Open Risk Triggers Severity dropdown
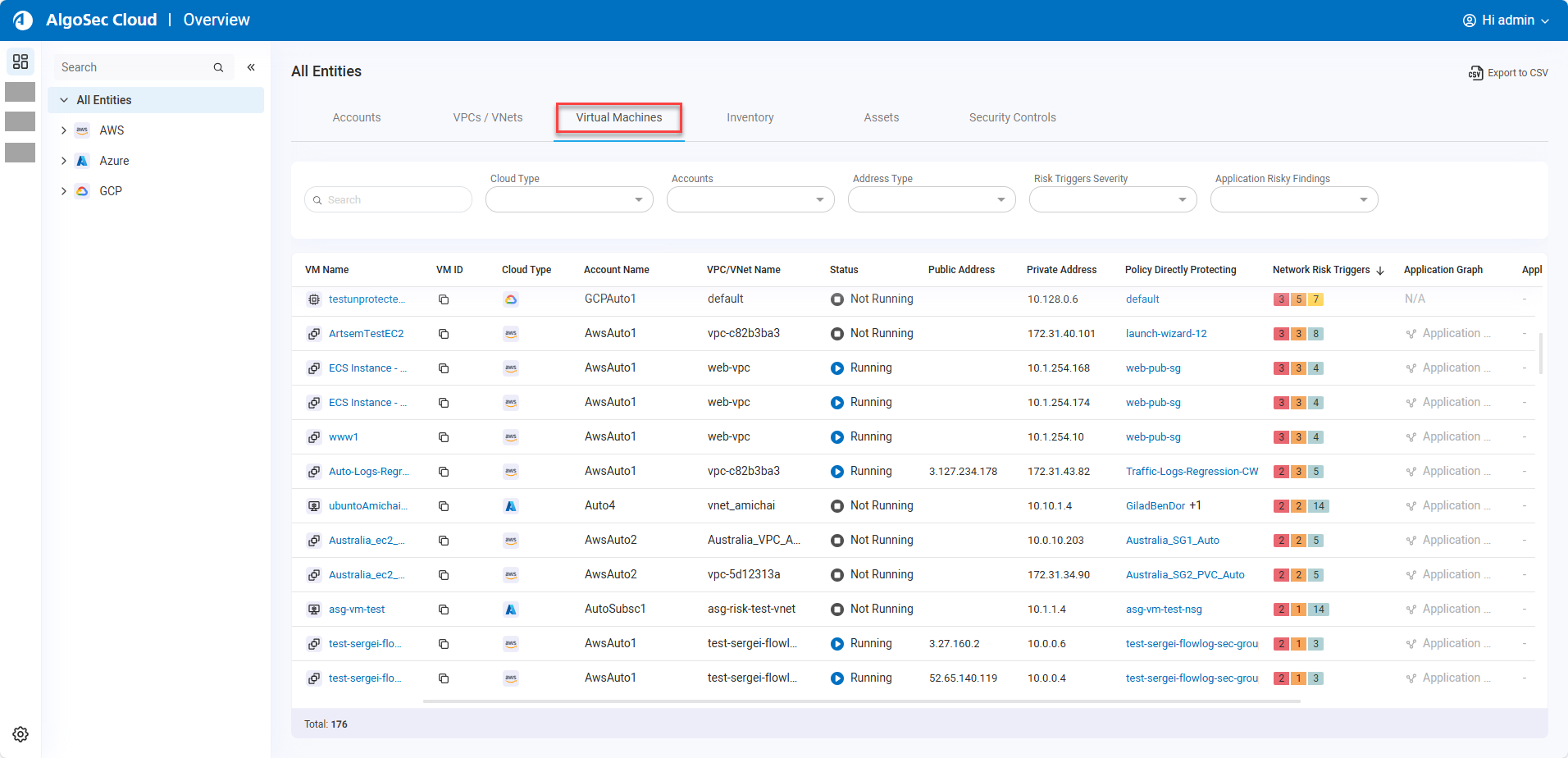 [1112, 199]
